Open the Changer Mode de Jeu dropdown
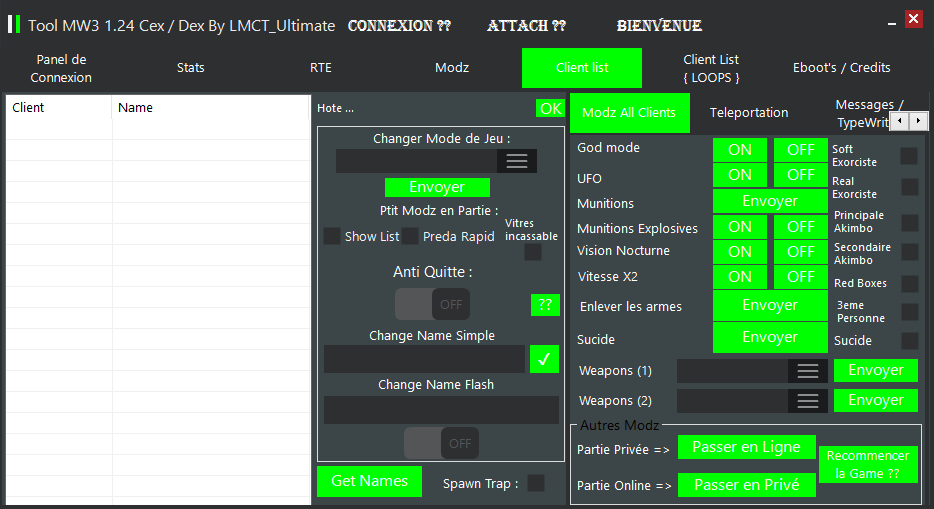Image resolution: width=934 pixels, height=509 pixels. [516, 161]
